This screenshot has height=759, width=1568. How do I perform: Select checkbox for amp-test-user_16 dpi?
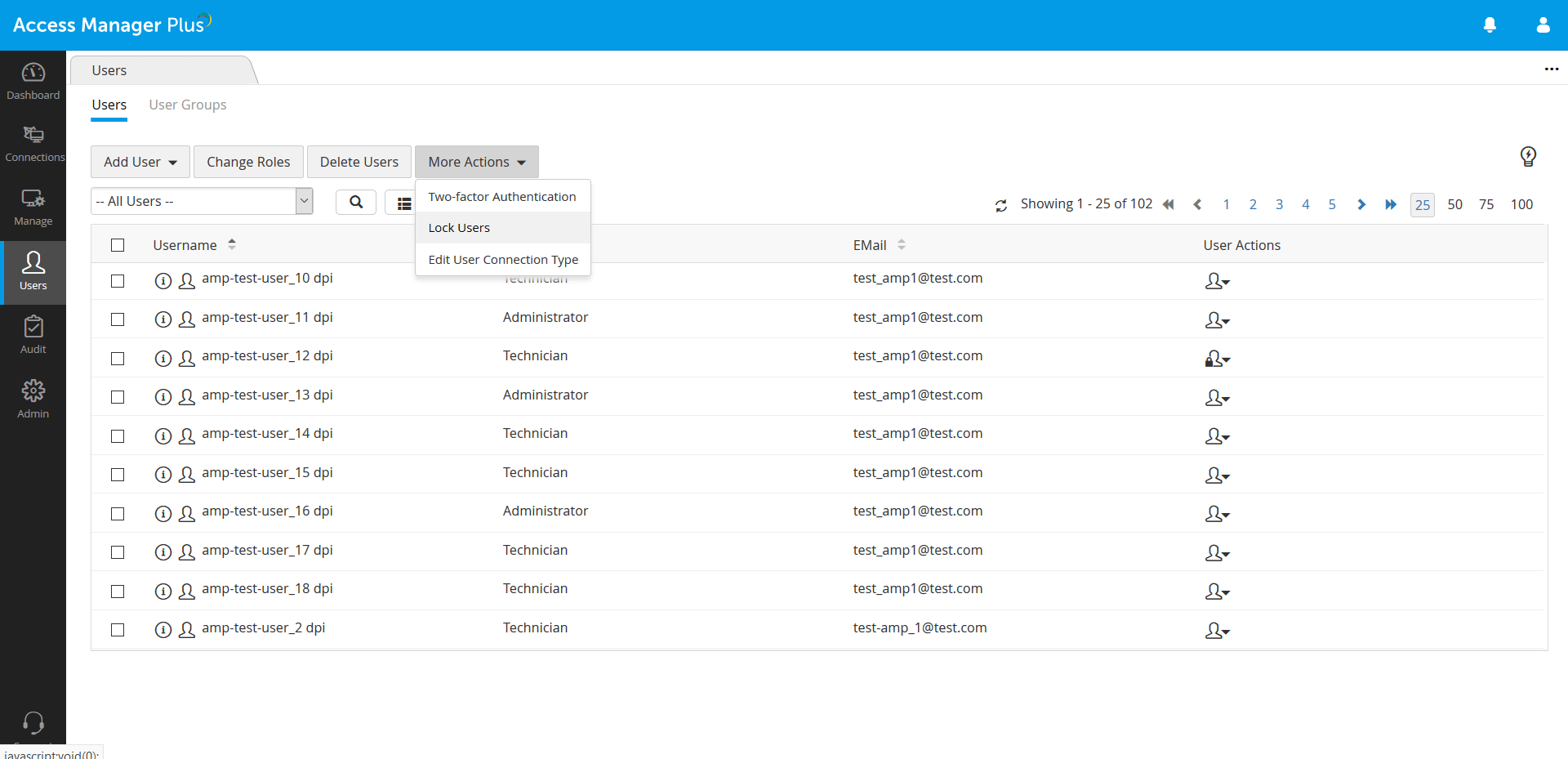coord(118,514)
